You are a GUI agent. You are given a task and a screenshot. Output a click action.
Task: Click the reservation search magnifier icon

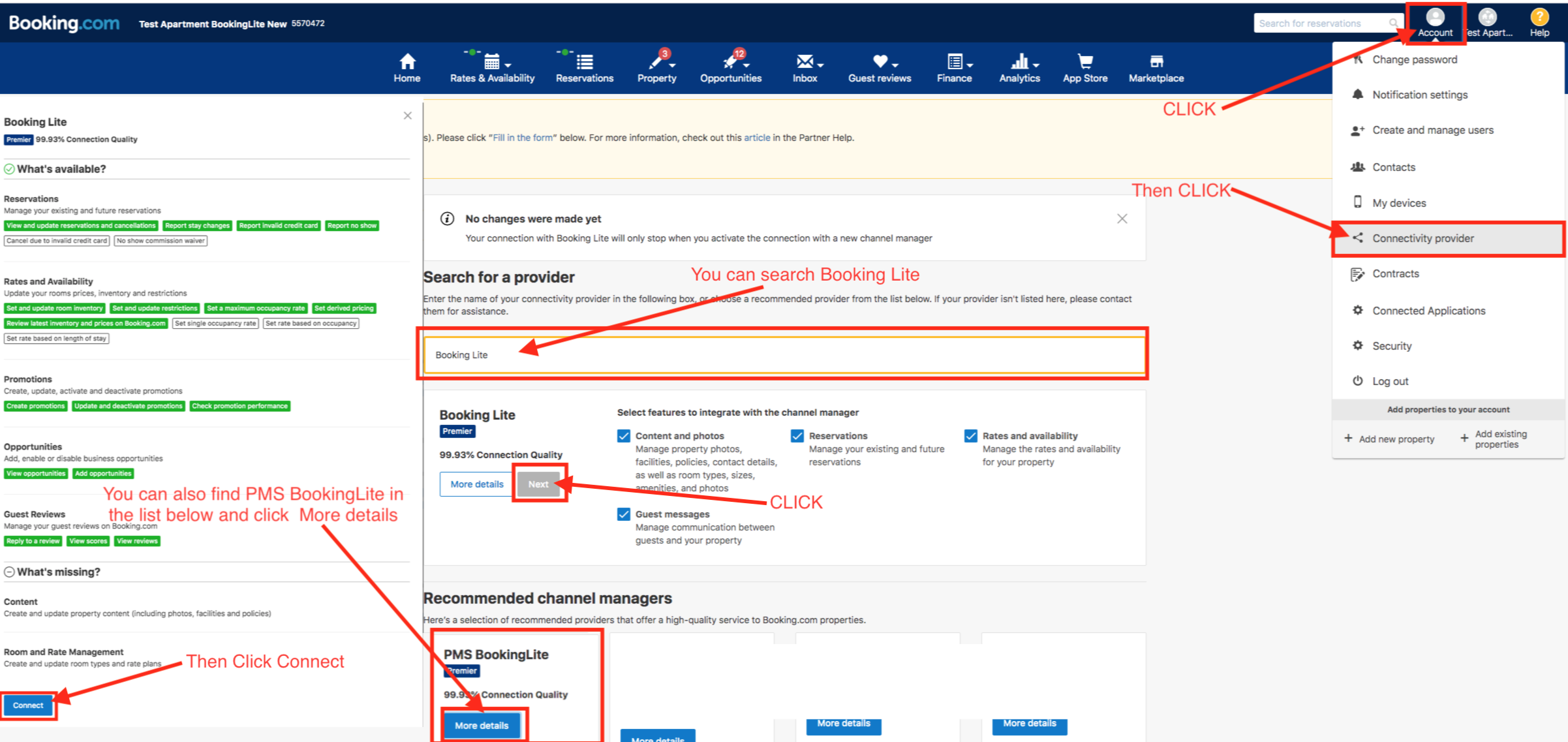(x=1393, y=23)
